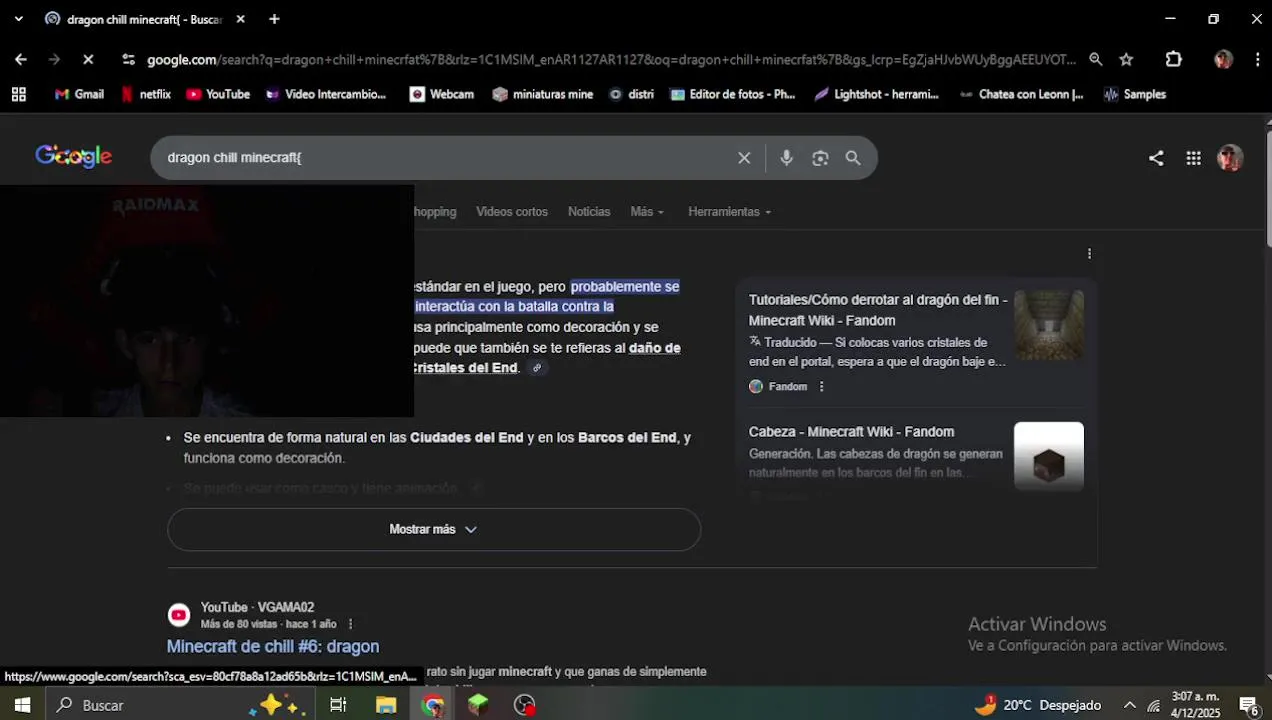The height and width of the screenshot is (720, 1272).
Task: Submit search with magnifying glass
Action: click(853, 158)
